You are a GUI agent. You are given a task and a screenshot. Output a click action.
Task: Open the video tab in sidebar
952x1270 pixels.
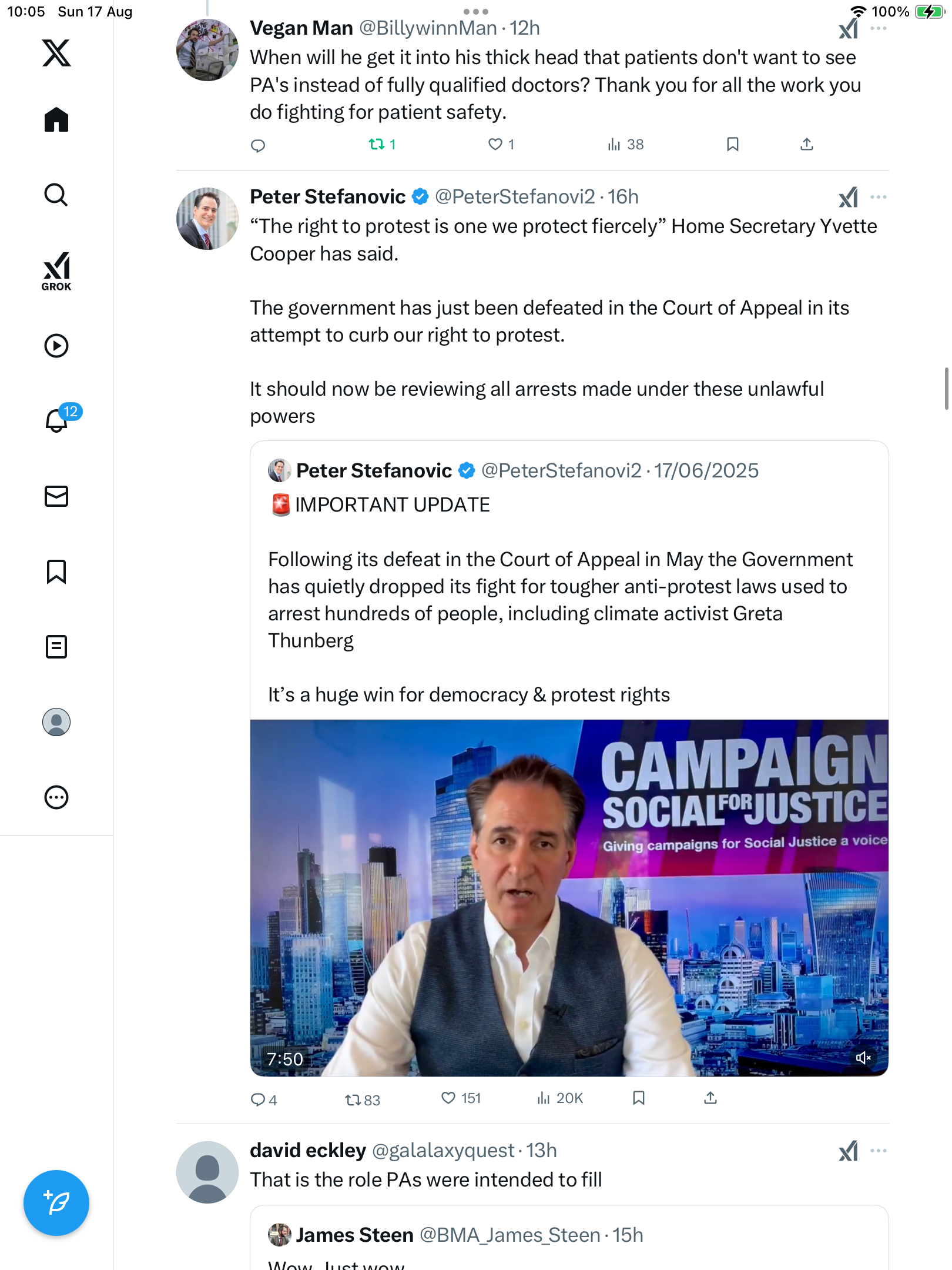click(56, 346)
